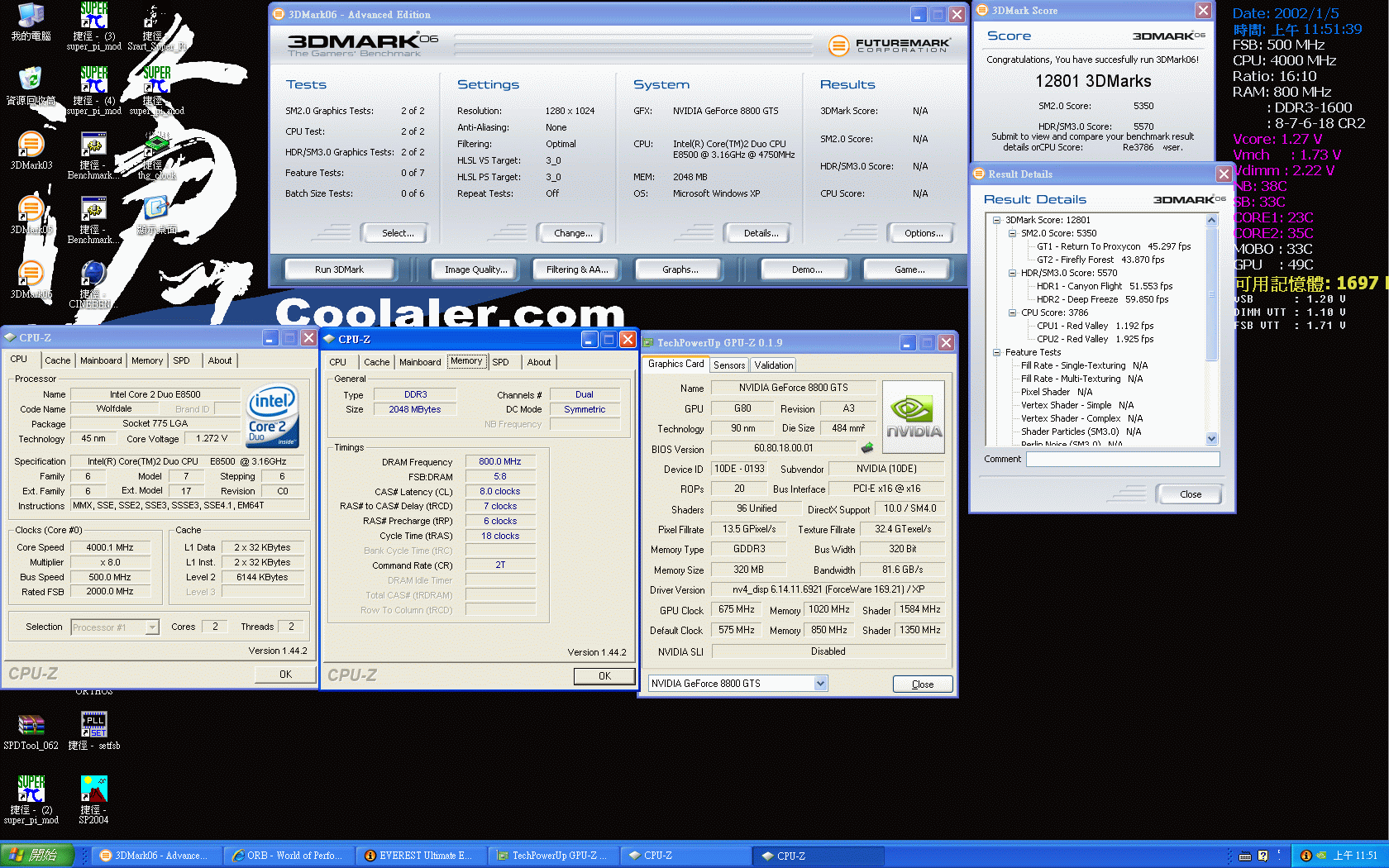Screen dimensions: 1389x868
Task: Click the Comment field in Result Details
Action: 1123,459
